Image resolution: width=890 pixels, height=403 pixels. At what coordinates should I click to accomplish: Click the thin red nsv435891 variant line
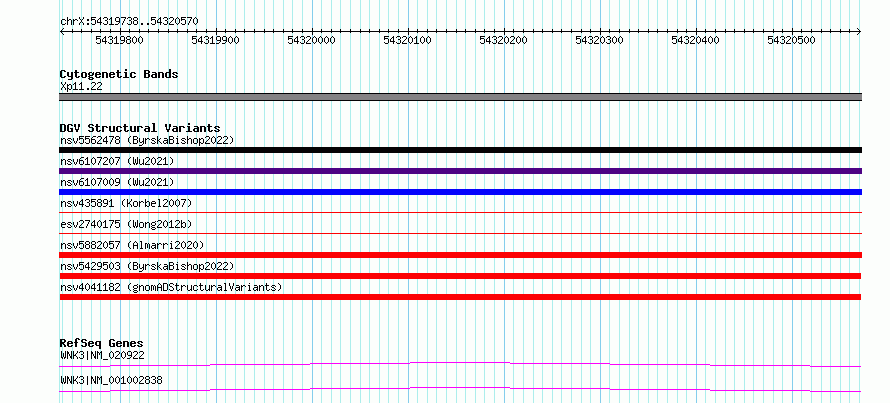460,212
